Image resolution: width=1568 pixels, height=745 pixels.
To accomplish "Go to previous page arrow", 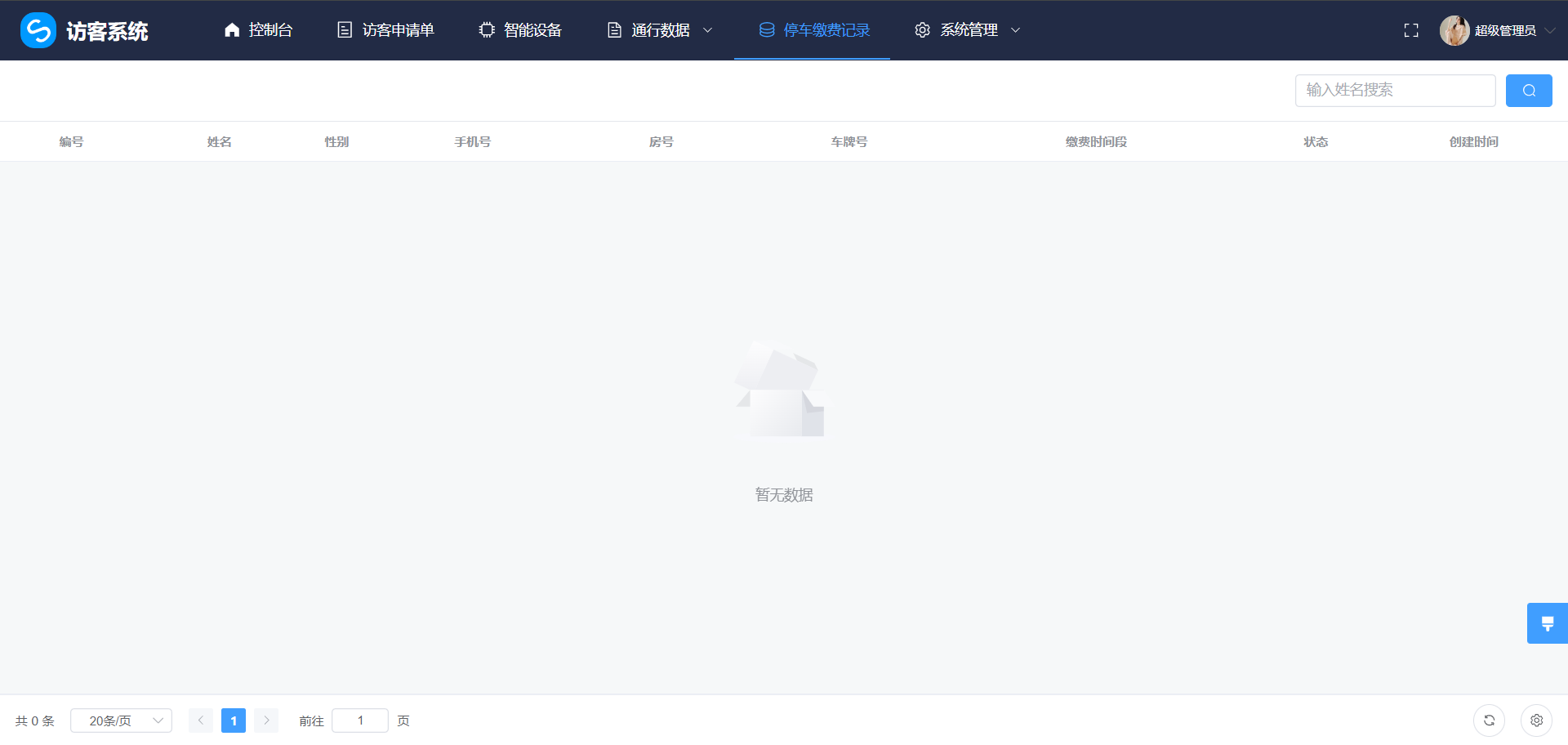I will pyautogui.click(x=201, y=720).
